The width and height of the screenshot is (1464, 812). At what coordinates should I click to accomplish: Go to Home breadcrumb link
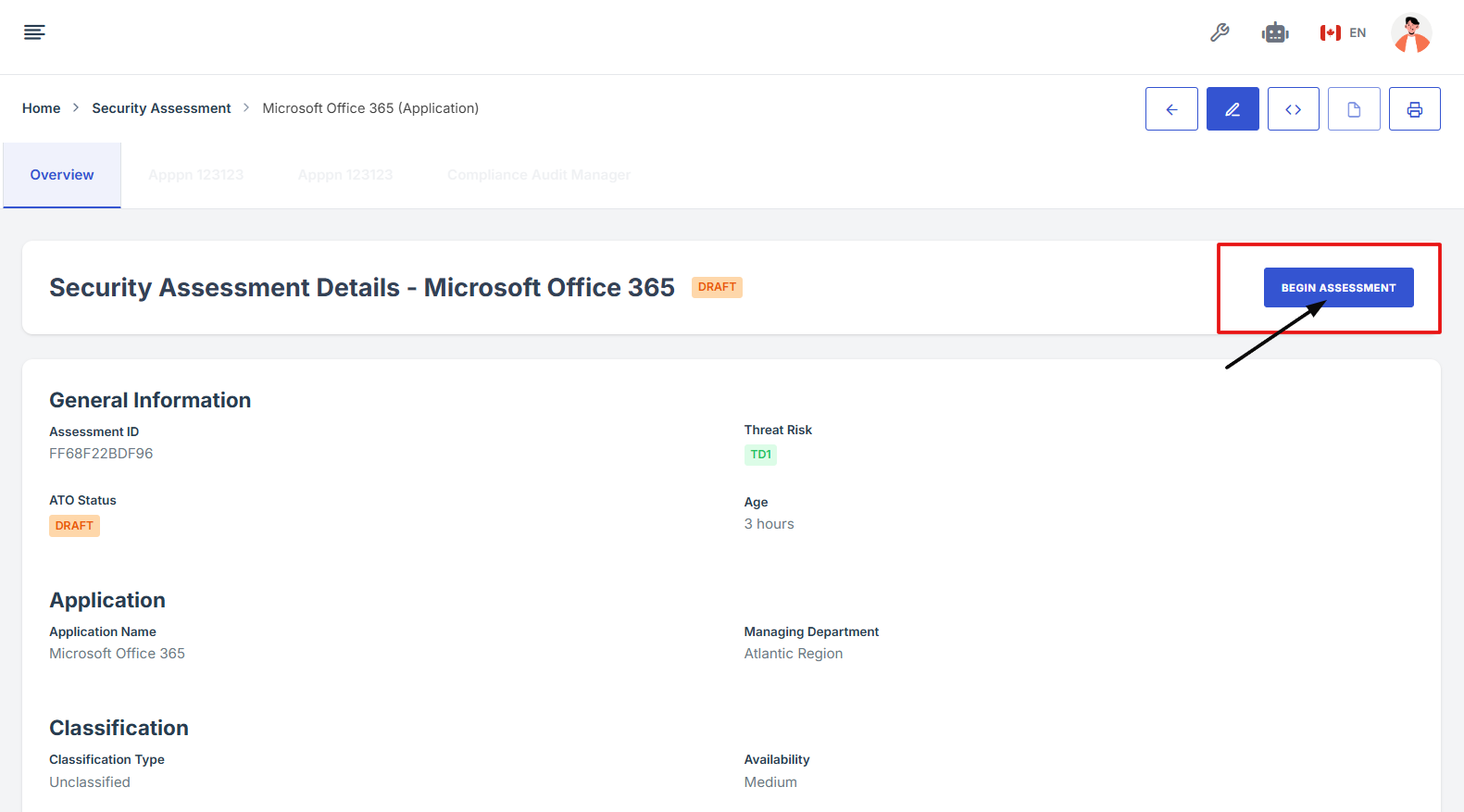tap(41, 108)
